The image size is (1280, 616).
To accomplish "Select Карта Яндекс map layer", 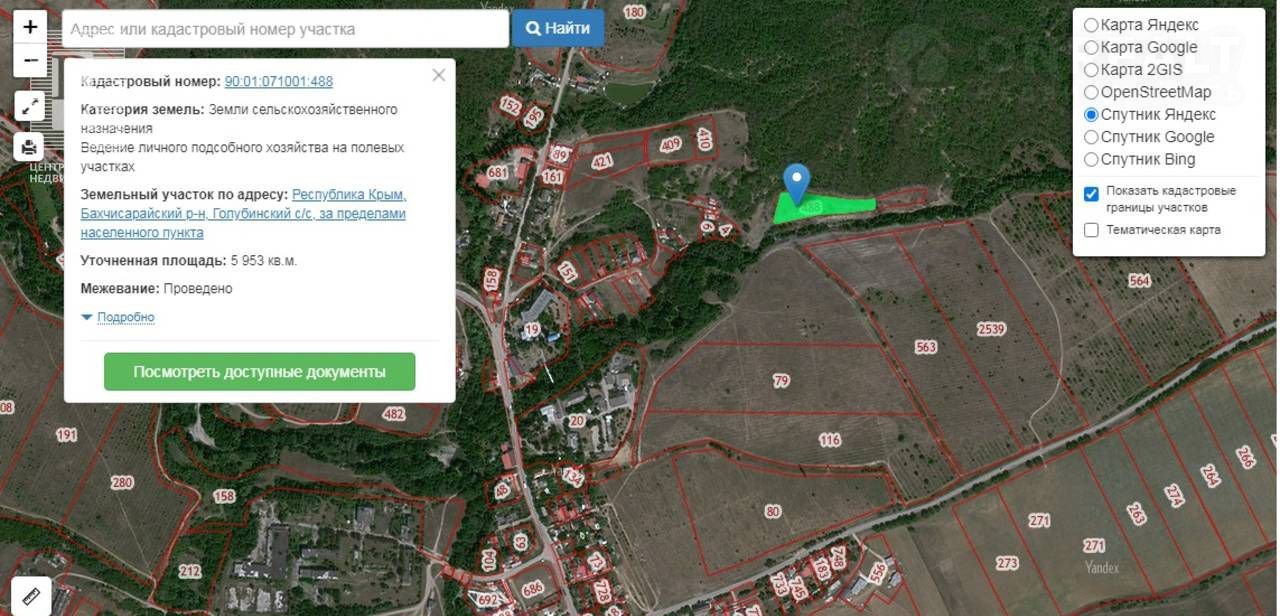I will tap(1091, 25).
